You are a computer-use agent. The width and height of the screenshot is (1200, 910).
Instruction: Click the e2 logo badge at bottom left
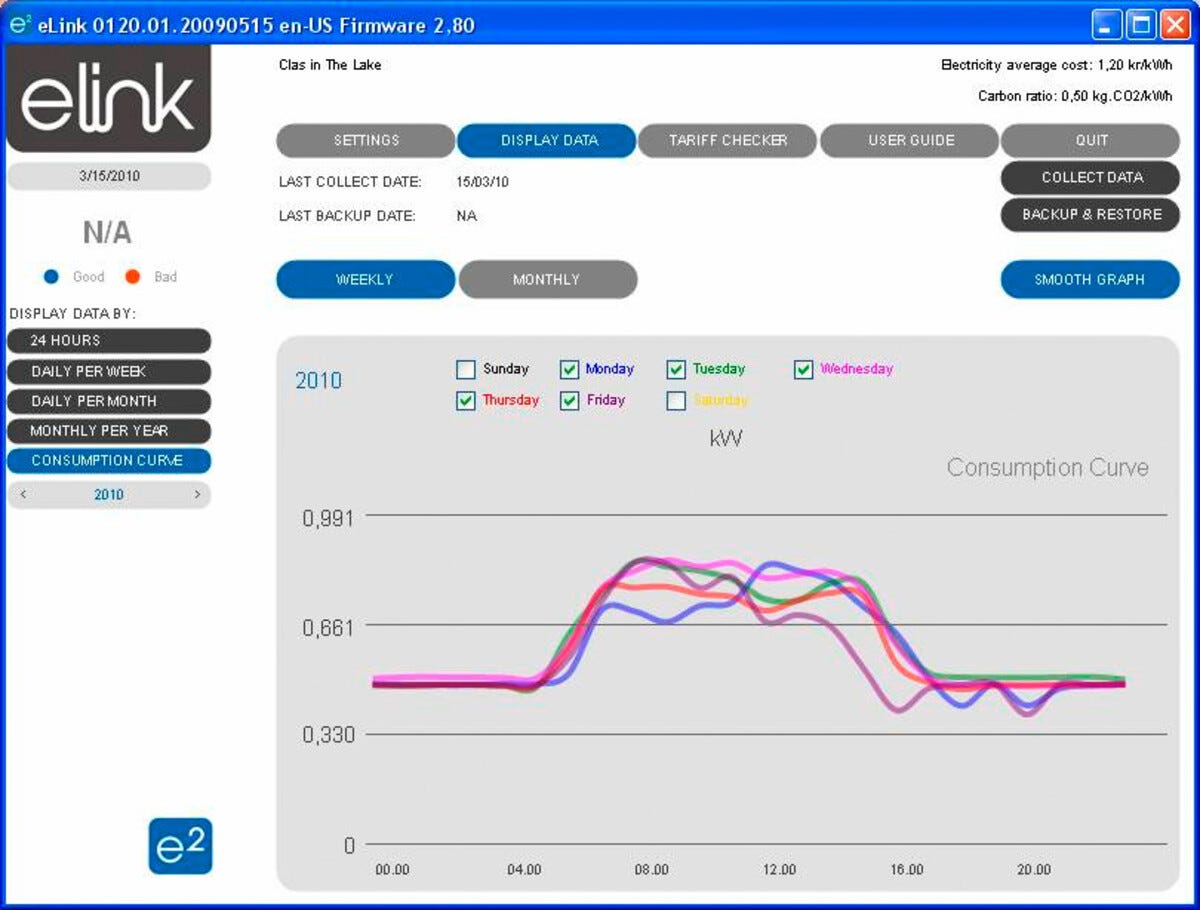[180, 846]
